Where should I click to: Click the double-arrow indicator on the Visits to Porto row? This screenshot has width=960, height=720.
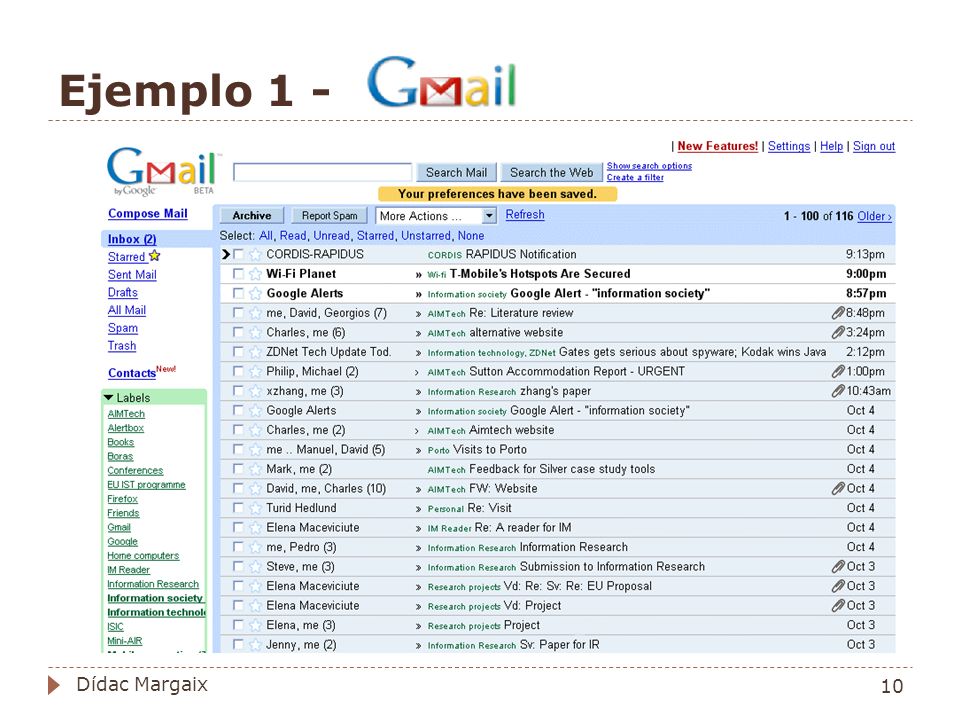coord(419,451)
